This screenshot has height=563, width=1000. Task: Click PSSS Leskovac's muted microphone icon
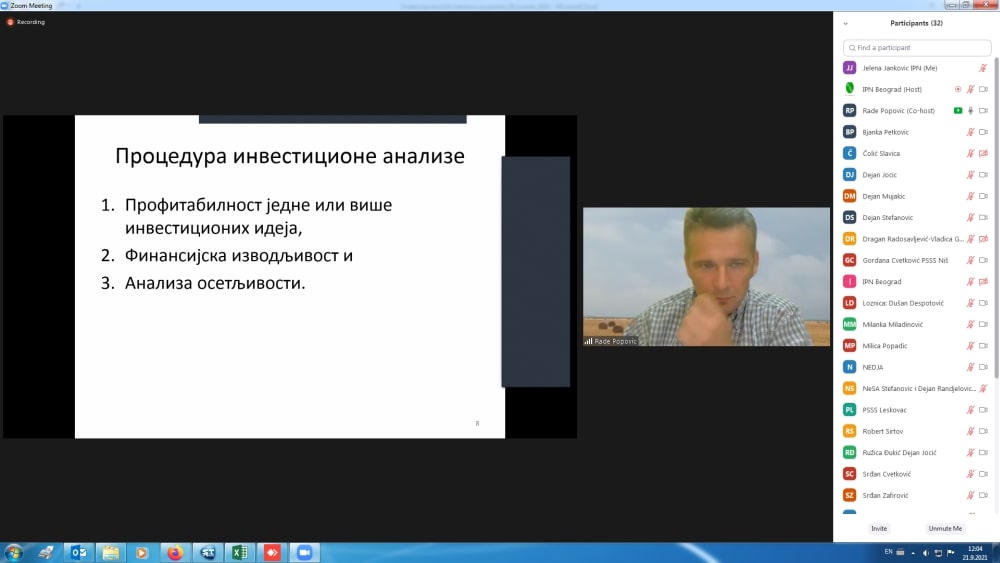pos(971,410)
